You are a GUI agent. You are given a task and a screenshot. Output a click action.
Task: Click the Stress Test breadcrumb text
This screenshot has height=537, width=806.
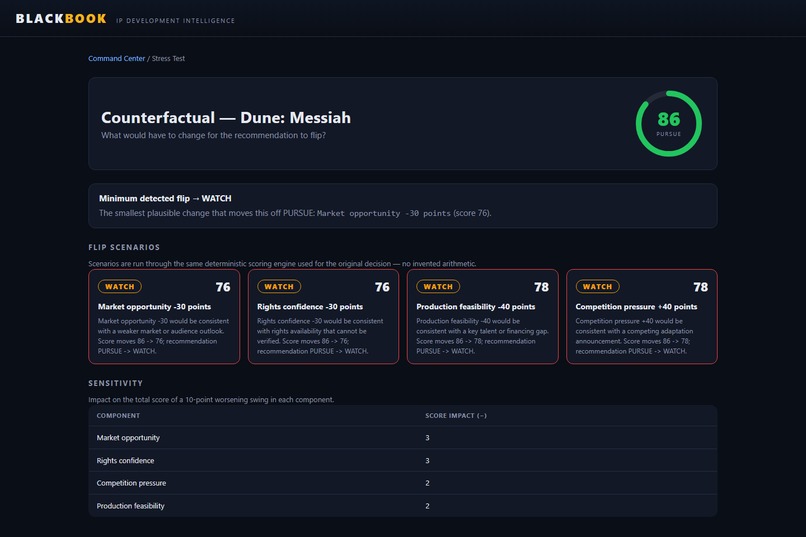pyautogui.click(x=168, y=59)
